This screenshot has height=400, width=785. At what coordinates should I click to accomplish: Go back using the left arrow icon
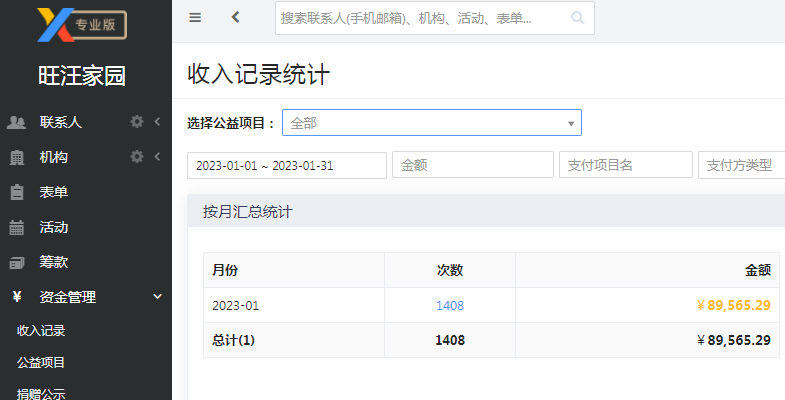(x=235, y=17)
